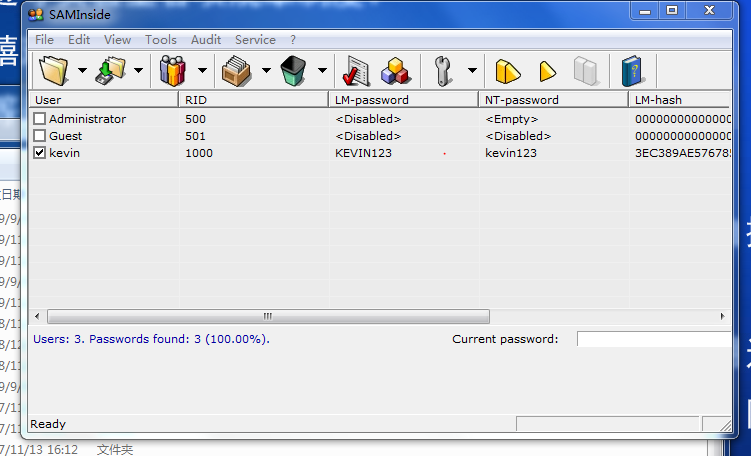Click Administrator's <Disabled> LM-password cell
The height and width of the screenshot is (456, 751).
click(368, 119)
